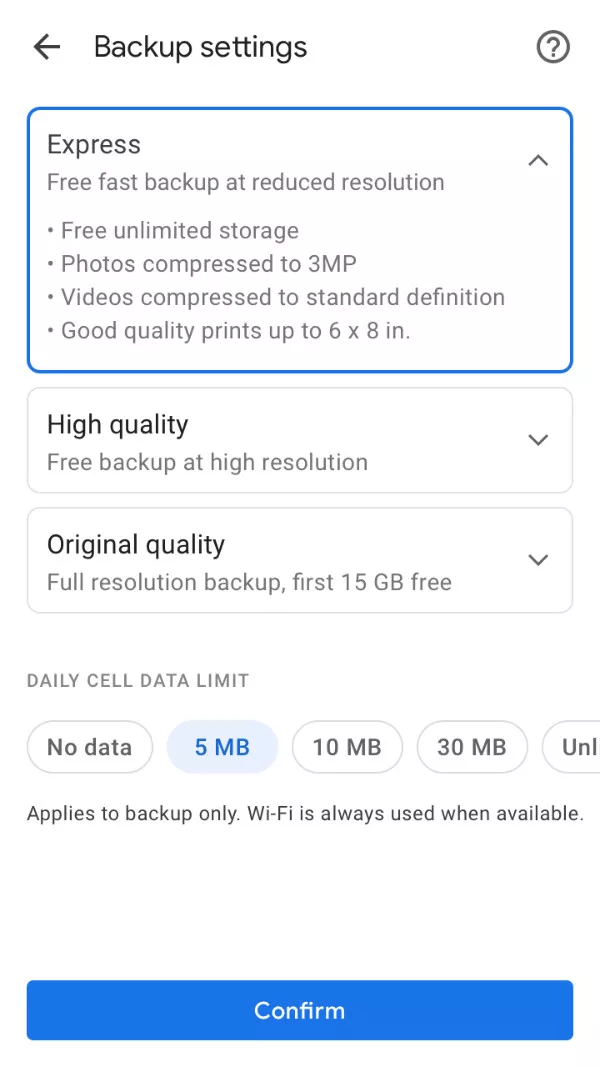Select the Express backup option
The height and width of the screenshot is (1067, 600).
[x=300, y=237]
